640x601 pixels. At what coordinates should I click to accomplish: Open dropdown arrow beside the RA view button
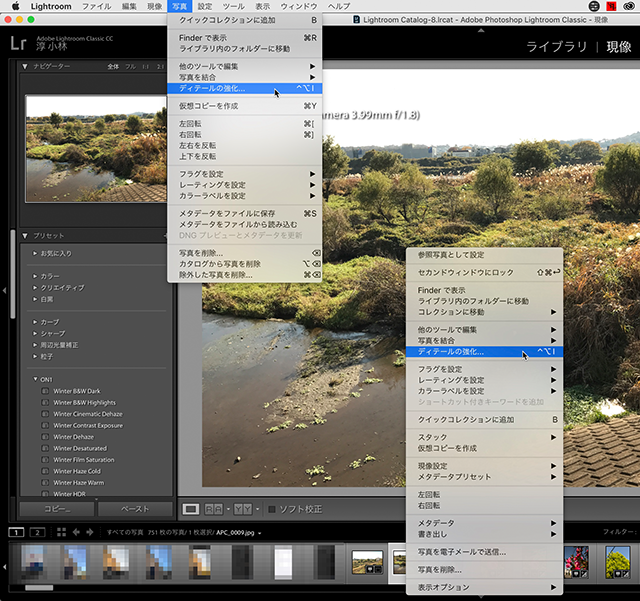point(228,509)
